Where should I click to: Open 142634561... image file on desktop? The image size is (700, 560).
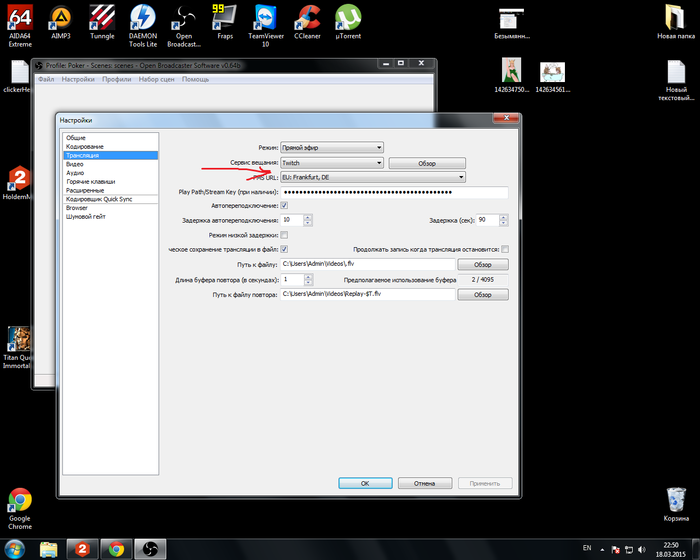[553, 77]
